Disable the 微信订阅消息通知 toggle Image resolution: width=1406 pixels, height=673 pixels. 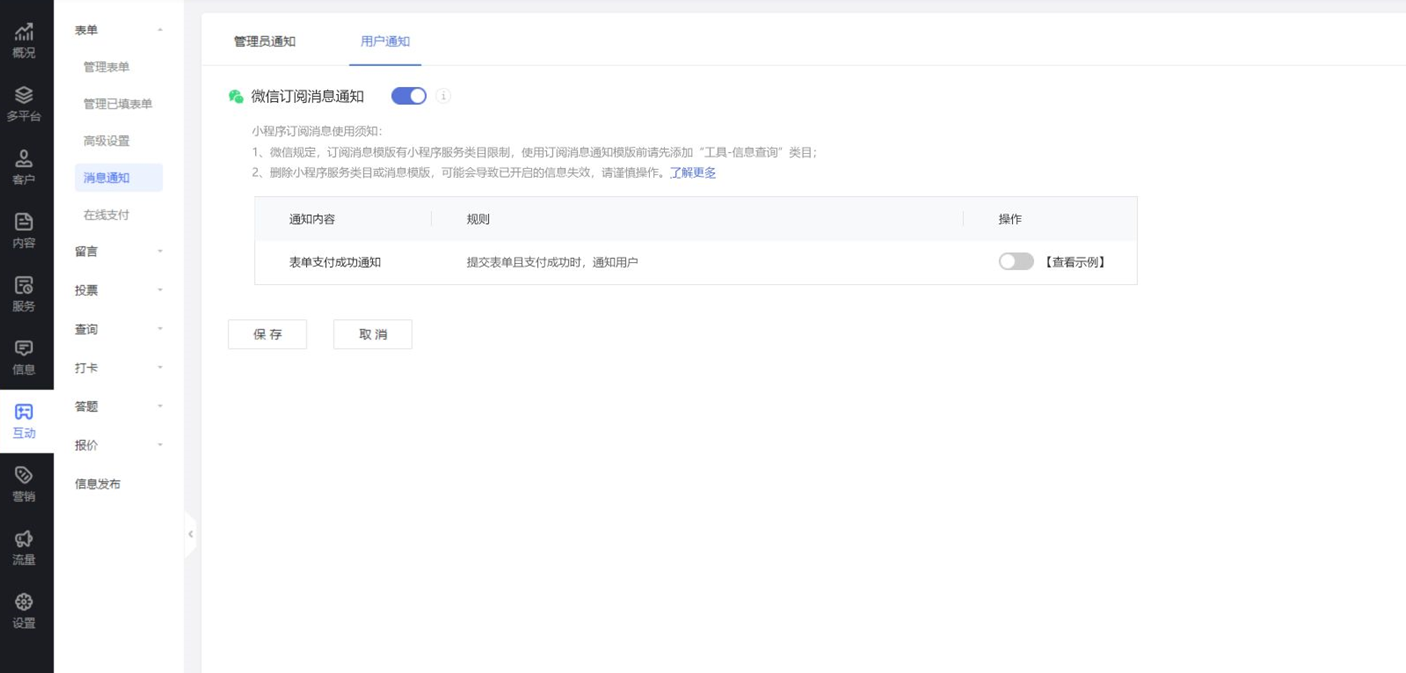(408, 96)
